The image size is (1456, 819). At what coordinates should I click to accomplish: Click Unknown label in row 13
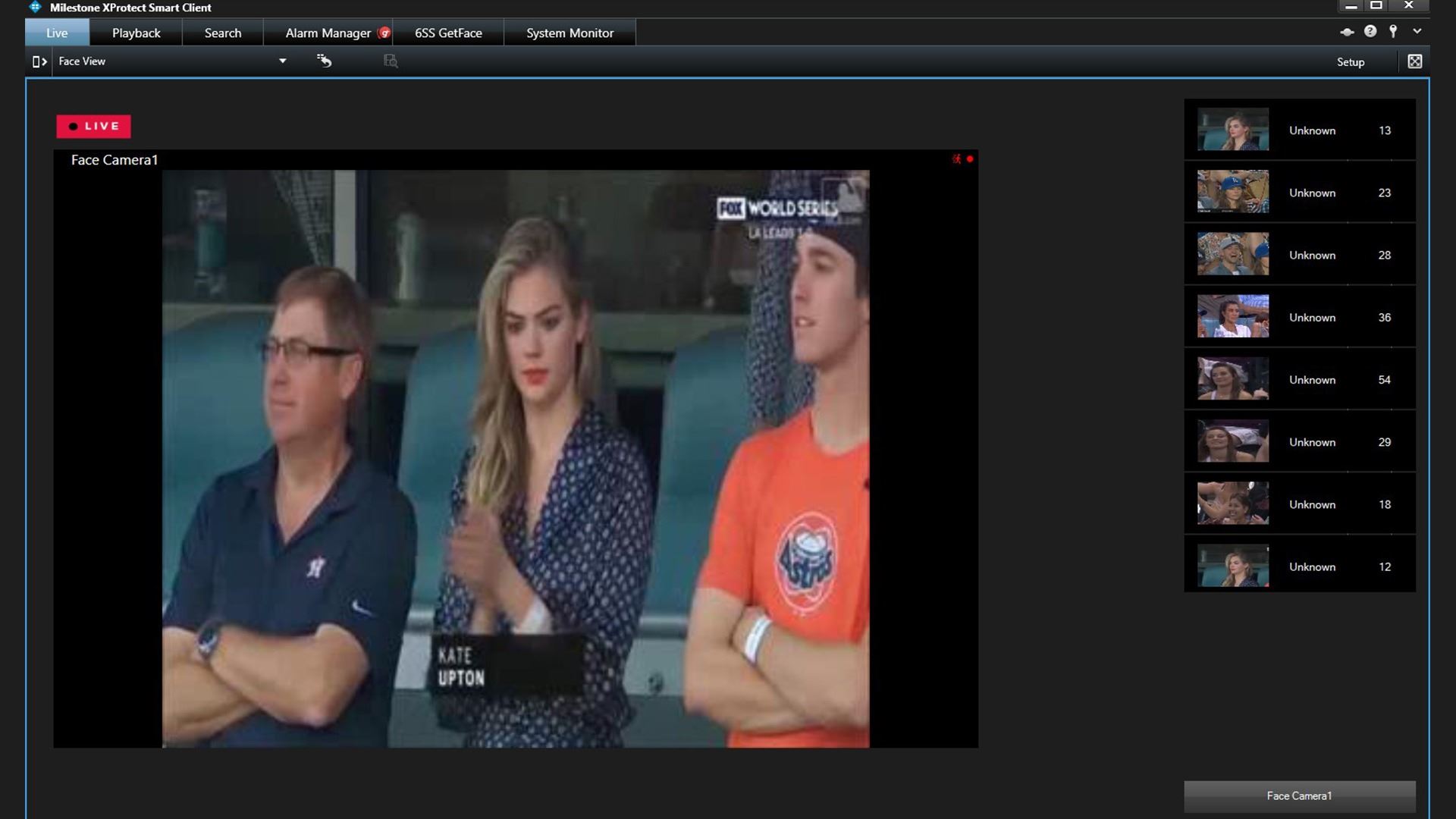tap(1312, 130)
